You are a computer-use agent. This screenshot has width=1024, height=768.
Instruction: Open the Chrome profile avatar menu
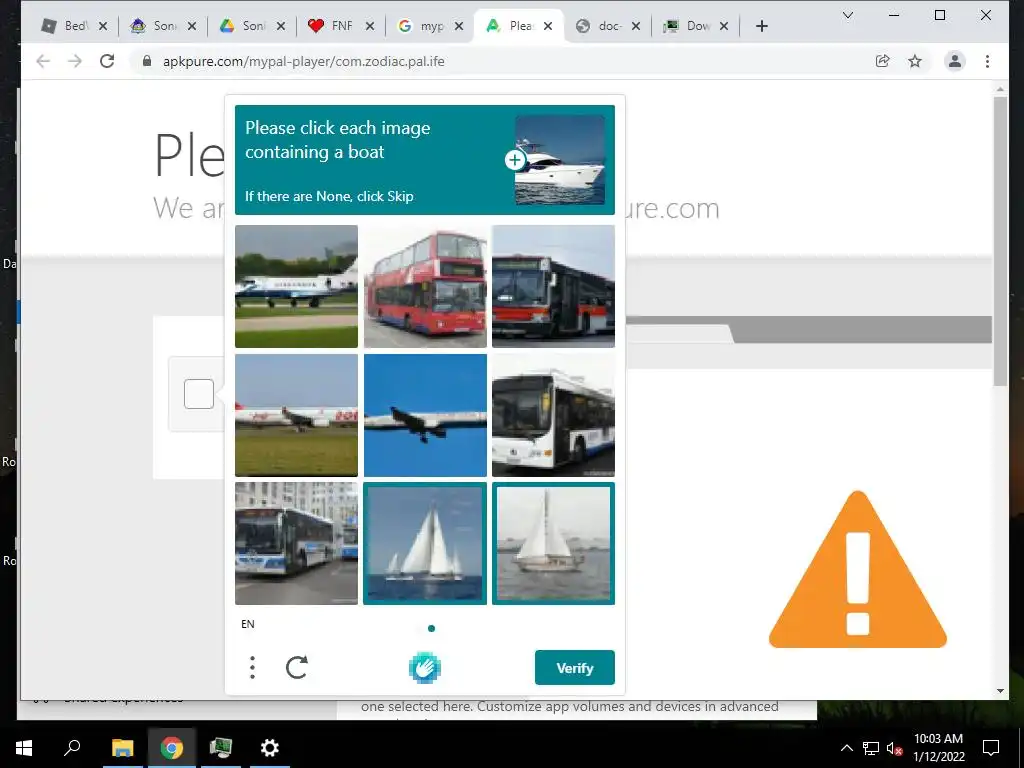(x=955, y=61)
